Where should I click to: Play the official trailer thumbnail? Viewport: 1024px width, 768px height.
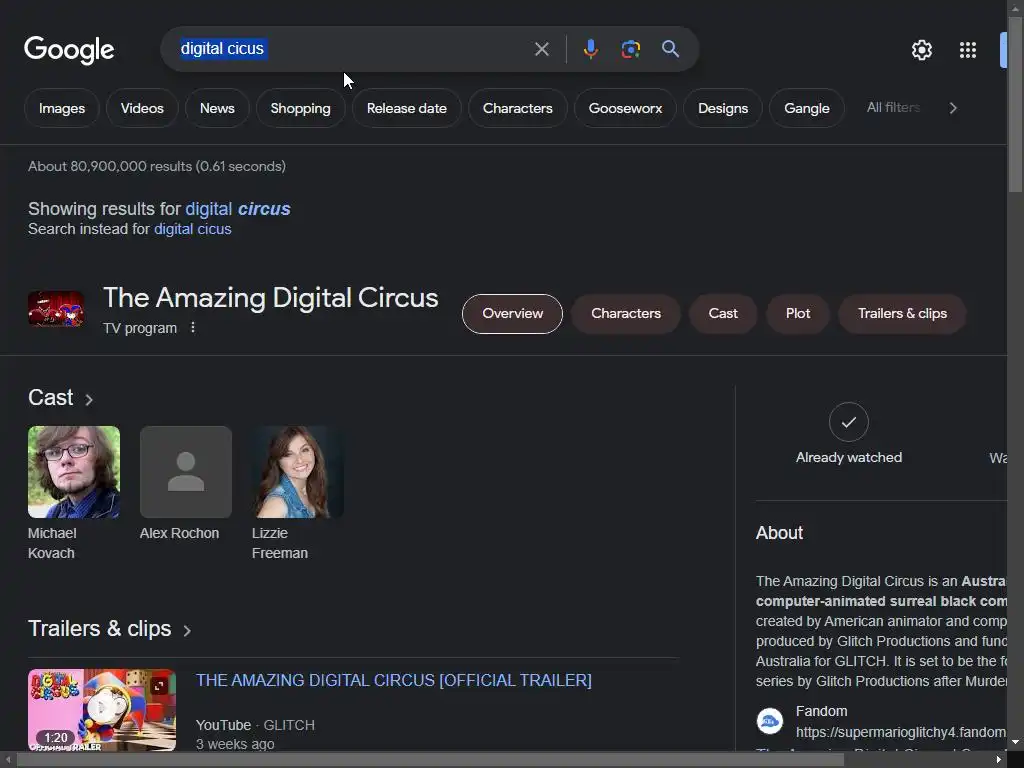pos(102,709)
